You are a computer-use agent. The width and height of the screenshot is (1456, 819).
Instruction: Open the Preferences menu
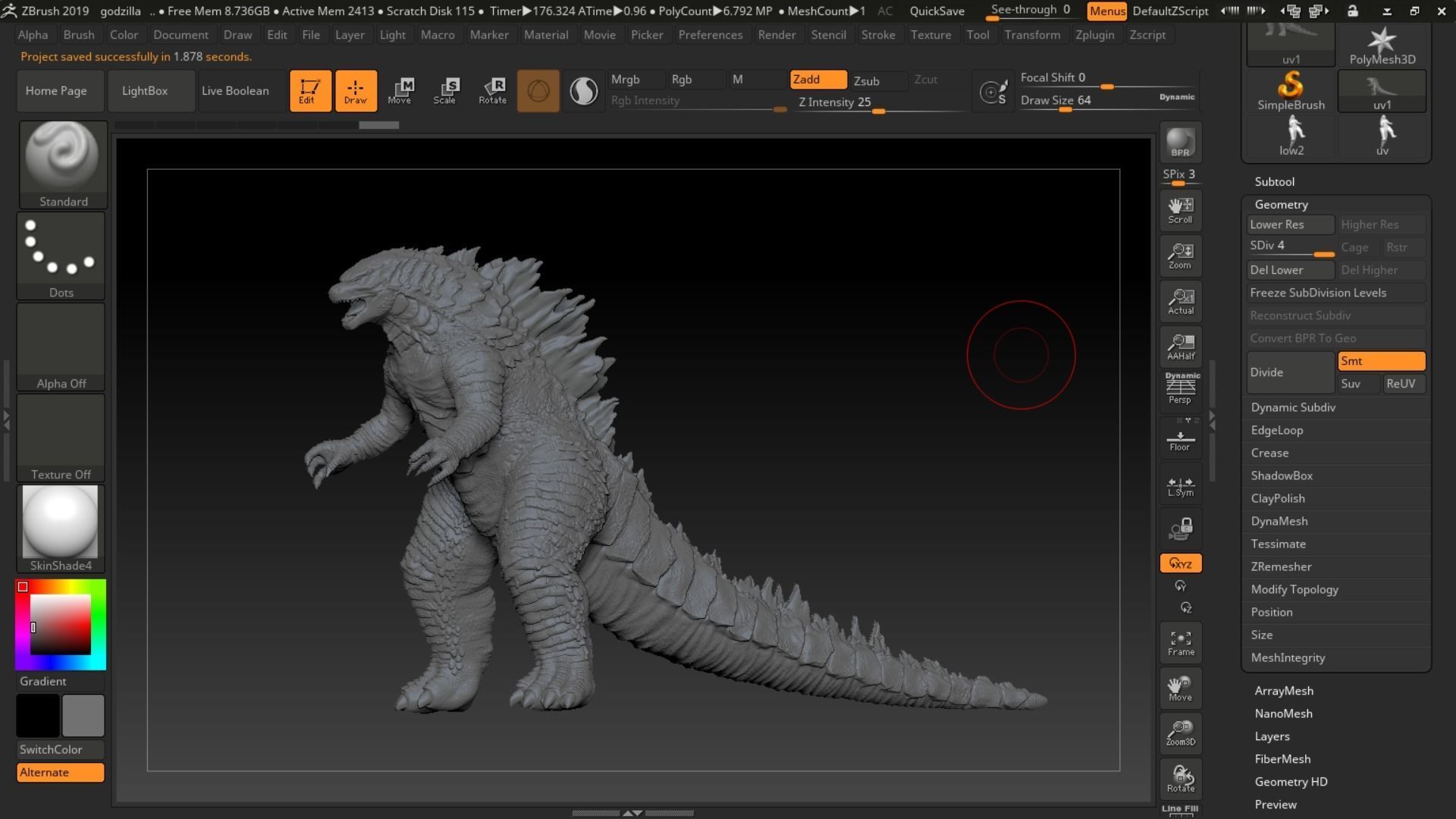coord(711,35)
